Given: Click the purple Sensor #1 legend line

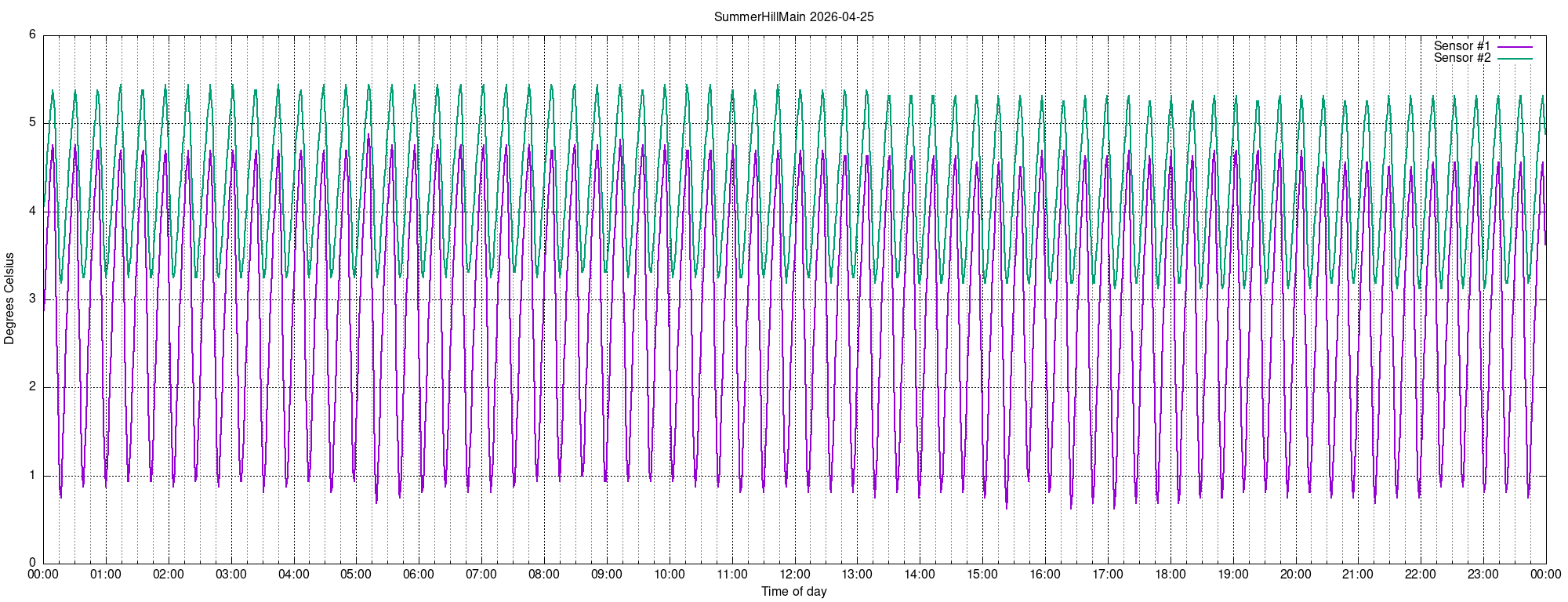Looking at the screenshot, I should pos(1515,47).
